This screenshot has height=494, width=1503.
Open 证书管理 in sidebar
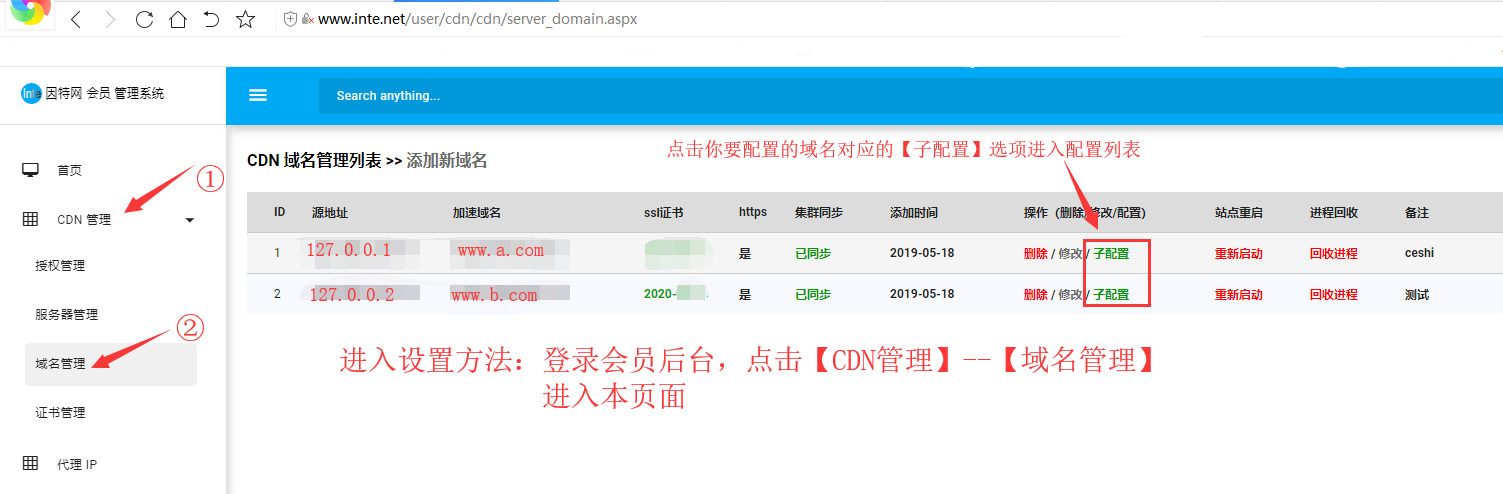point(60,413)
